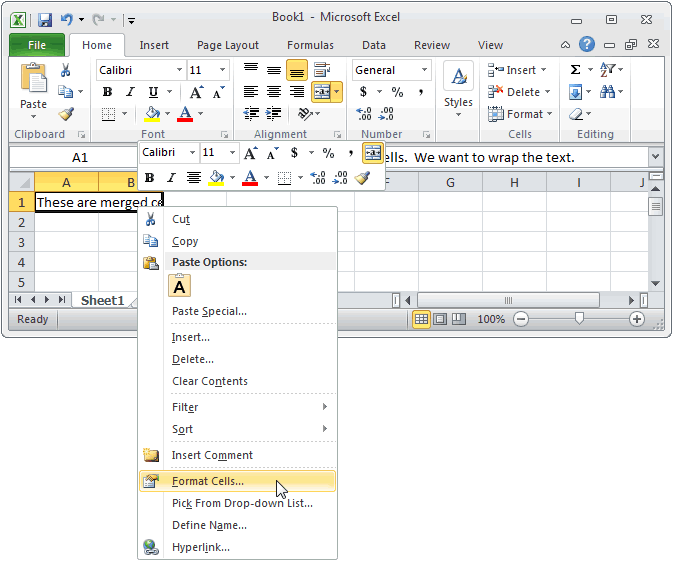Open the ribbon Calibri font name dropdown

179,70
